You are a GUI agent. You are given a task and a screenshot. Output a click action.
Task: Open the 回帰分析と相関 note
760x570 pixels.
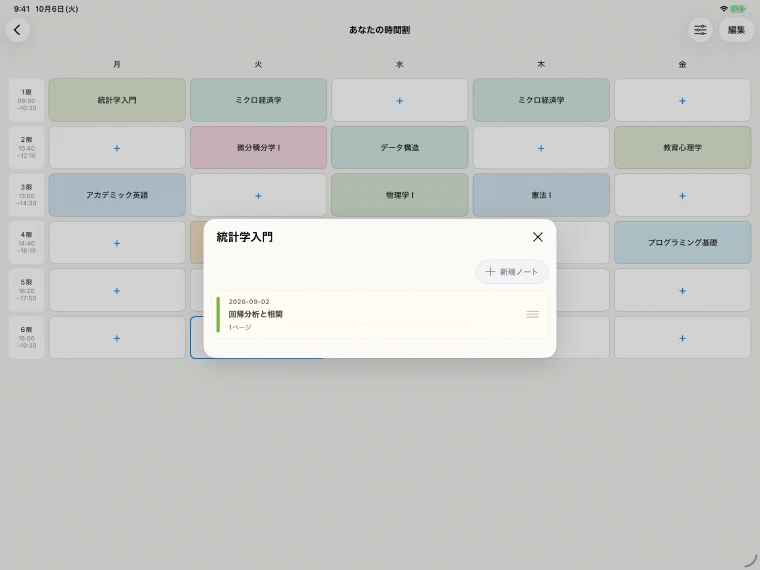click(380, 315)
